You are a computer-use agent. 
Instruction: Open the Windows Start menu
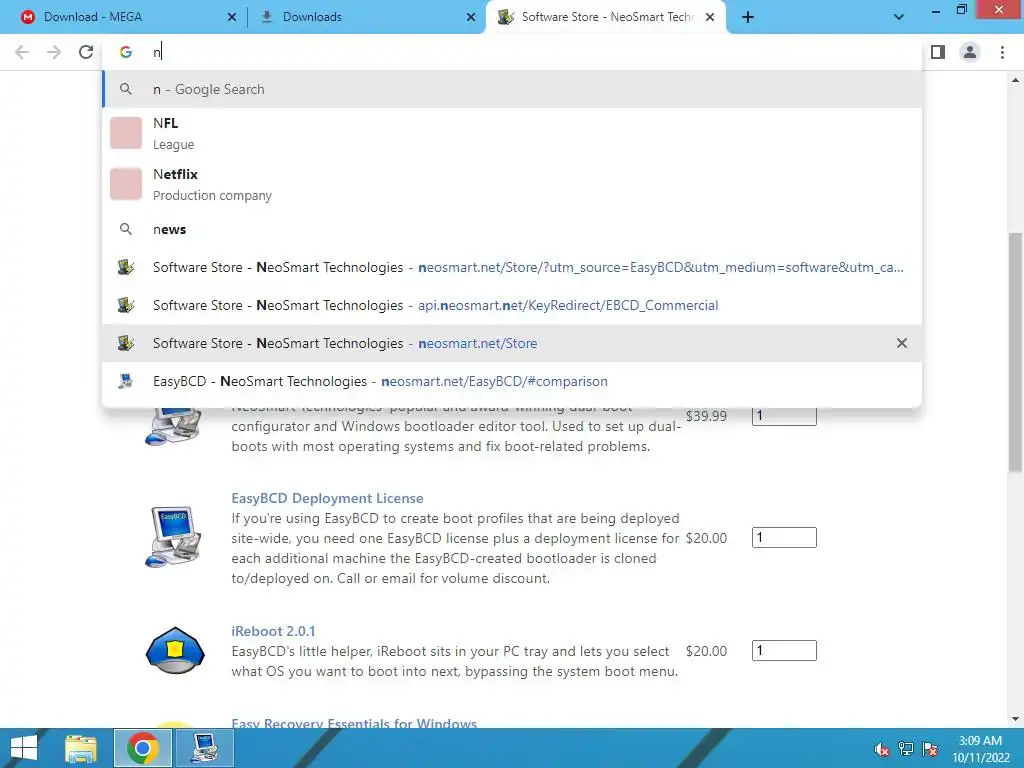[x=24, y=748]
